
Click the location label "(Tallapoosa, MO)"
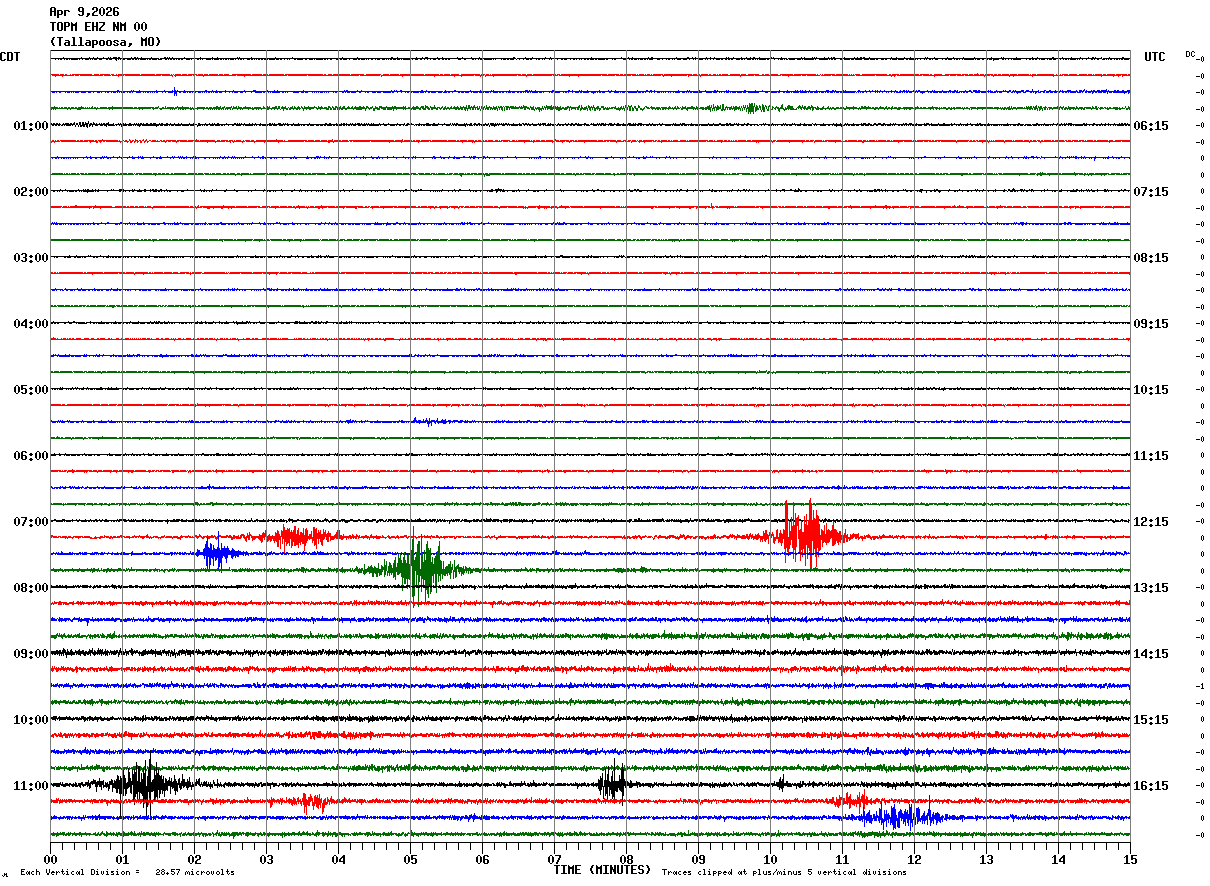(105, 42)
